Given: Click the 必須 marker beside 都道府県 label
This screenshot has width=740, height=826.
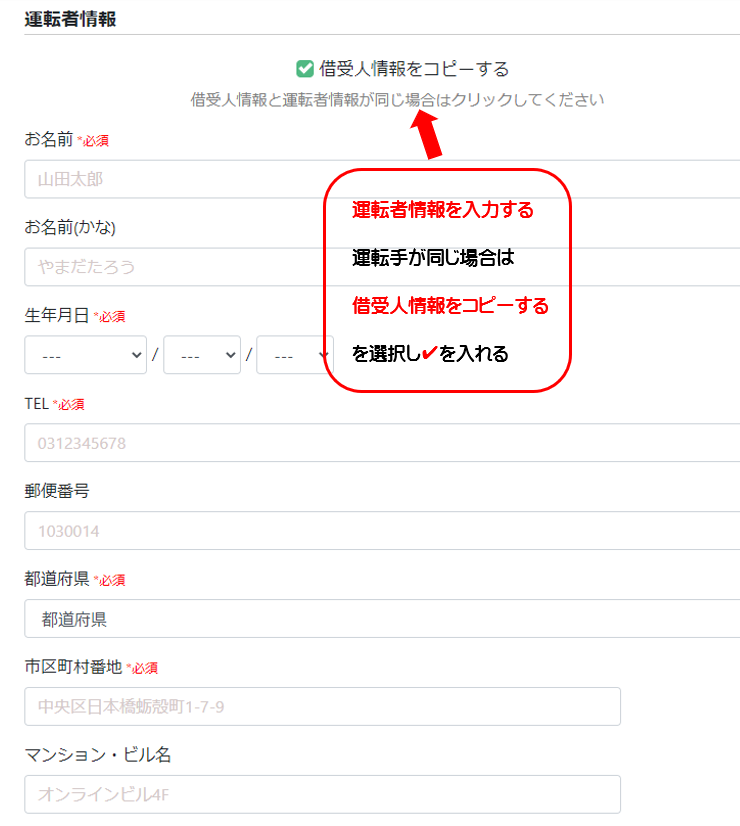Looking at the screenshot, I should [x=109, y=580].
